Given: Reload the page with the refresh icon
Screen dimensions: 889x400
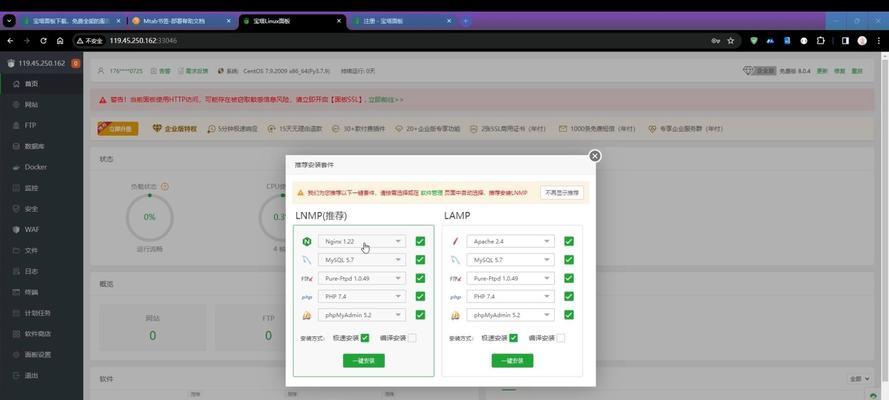Looking at the screenshot, I should click(43, 41).
